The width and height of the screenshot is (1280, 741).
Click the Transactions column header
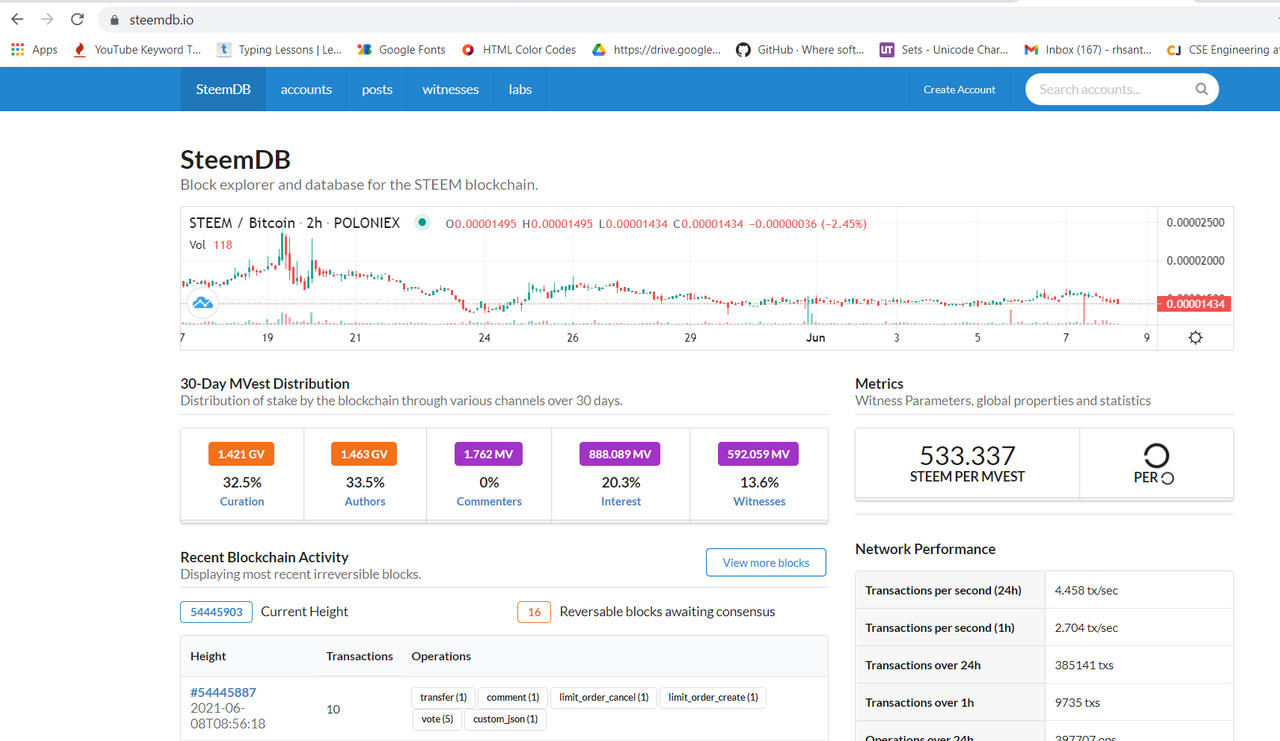(359, 656)
